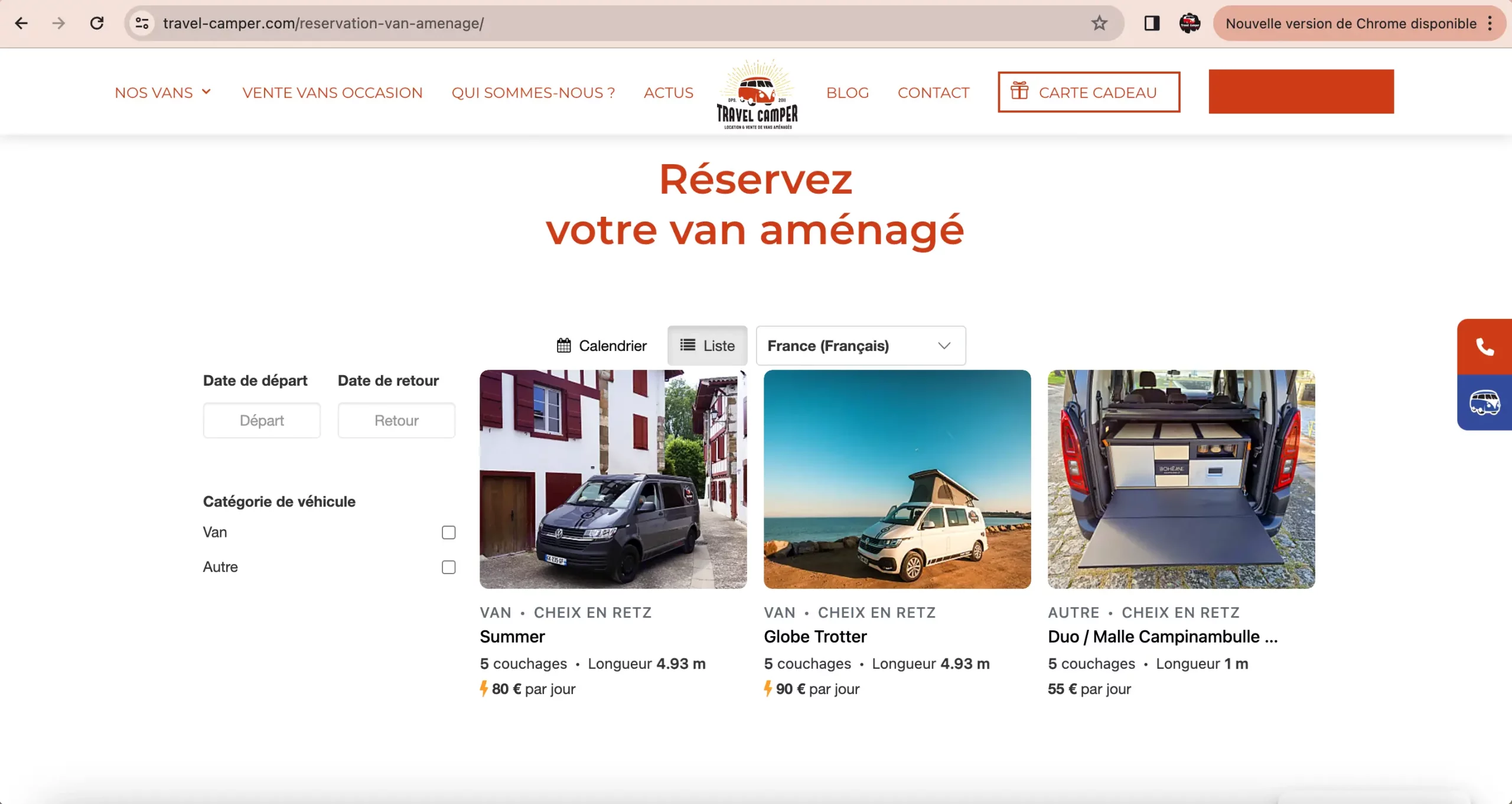This screenshot has height=804, width=1512.
Task: Click the orange phone call icon
Action: tap(1484, 347)
